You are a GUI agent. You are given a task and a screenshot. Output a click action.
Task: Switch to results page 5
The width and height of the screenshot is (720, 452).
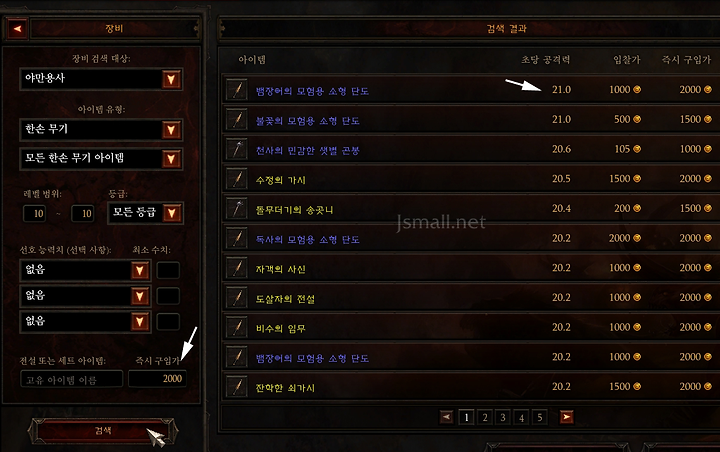click(540, 417)
